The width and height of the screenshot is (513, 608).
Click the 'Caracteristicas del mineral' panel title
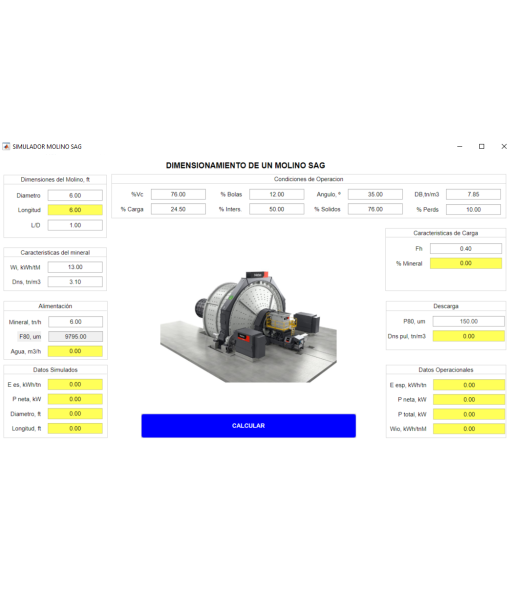(55, 252)
